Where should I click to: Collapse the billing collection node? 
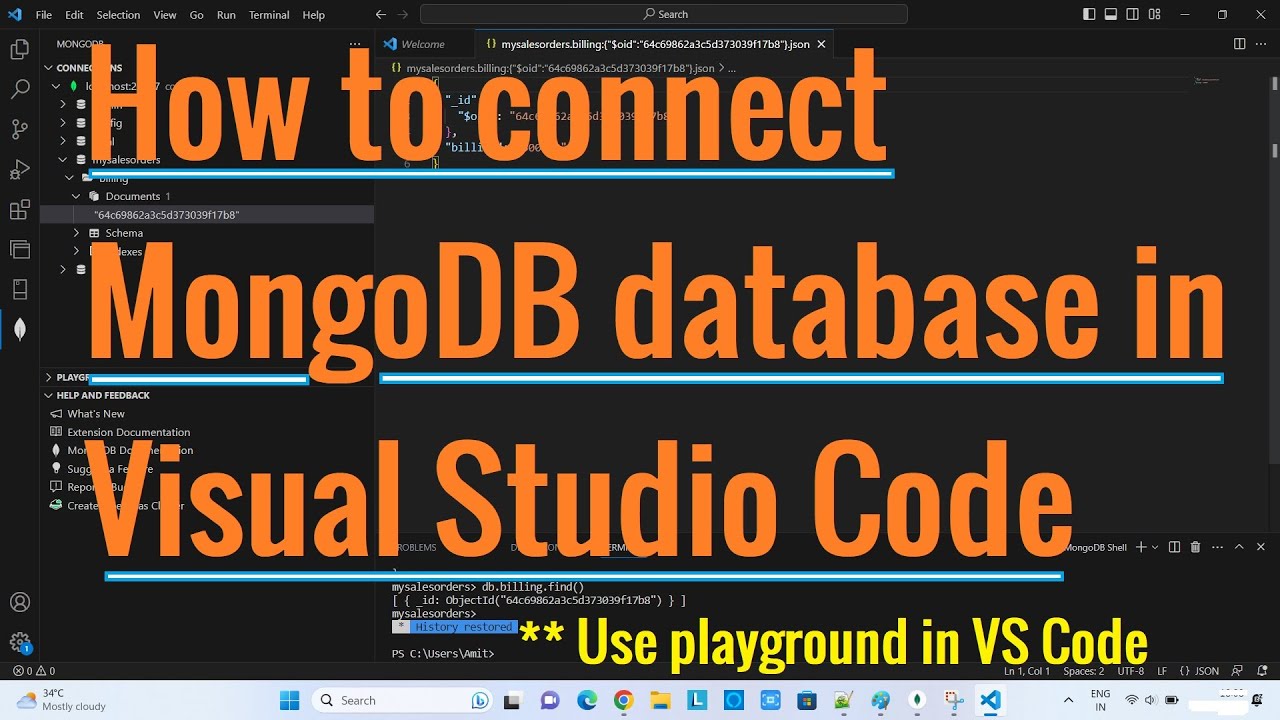point(70,178)
